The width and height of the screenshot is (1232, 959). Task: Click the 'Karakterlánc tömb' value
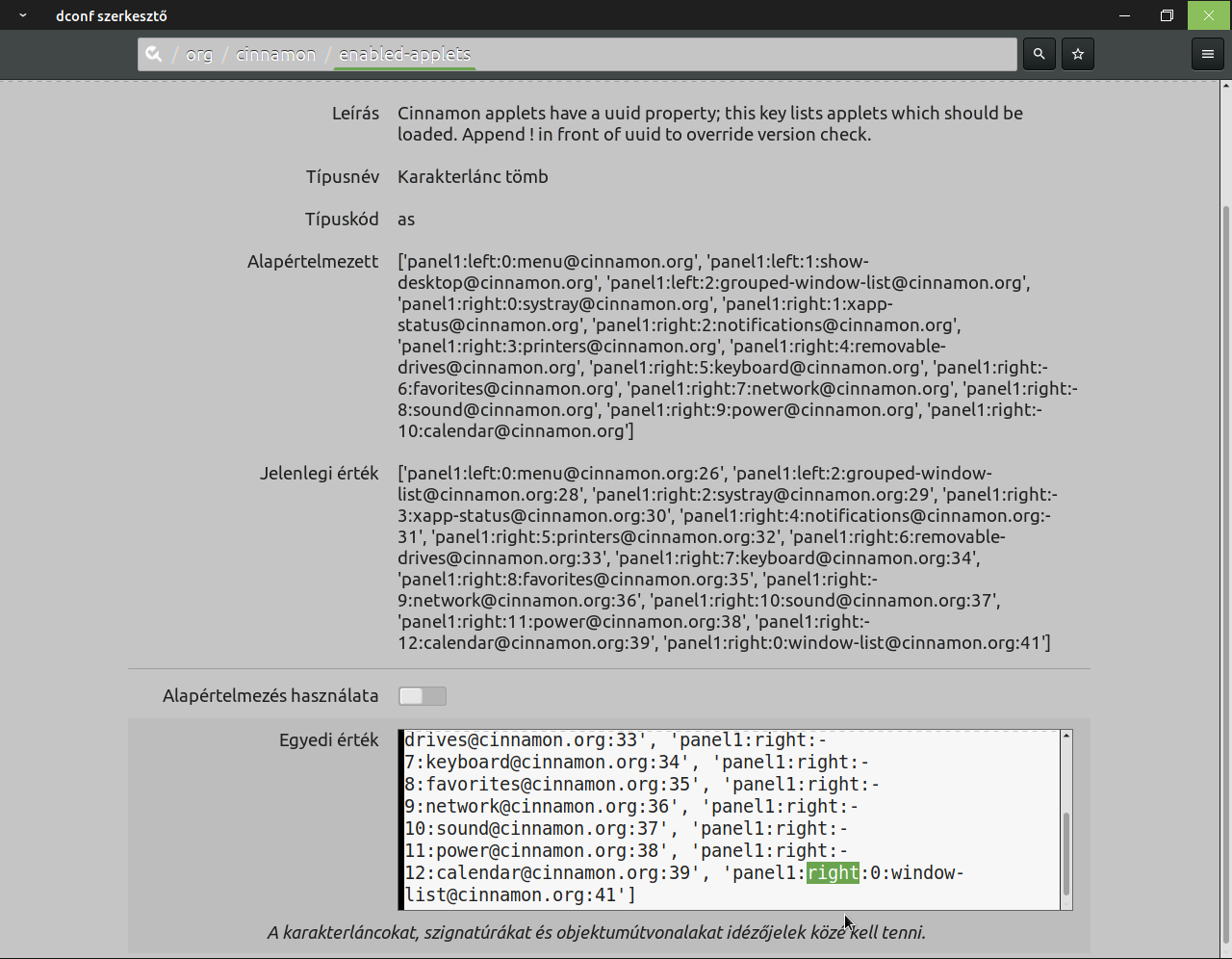pos(473,177)
